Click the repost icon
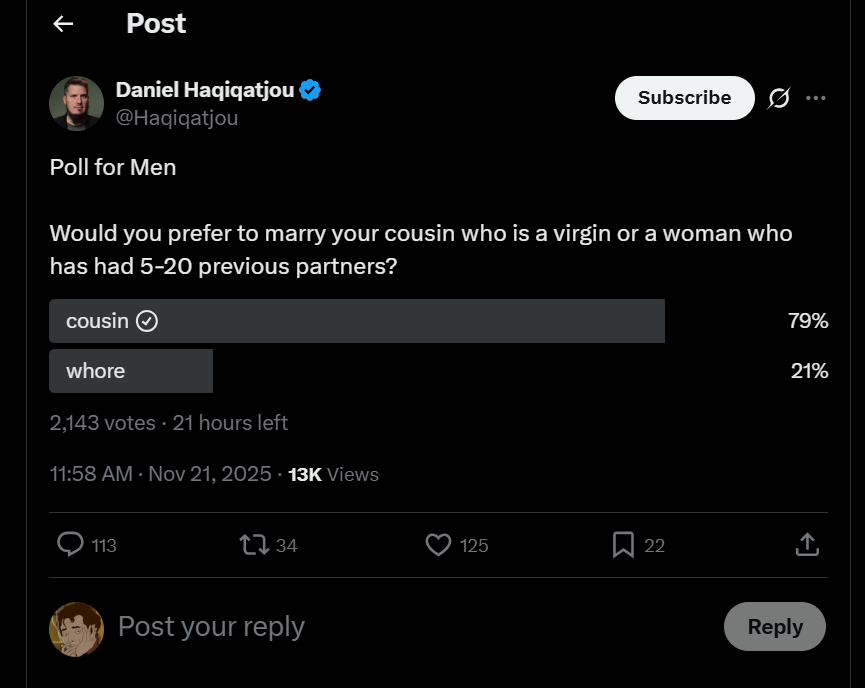Viewport: 865px width, 688px height. click(x=254, y=545)
